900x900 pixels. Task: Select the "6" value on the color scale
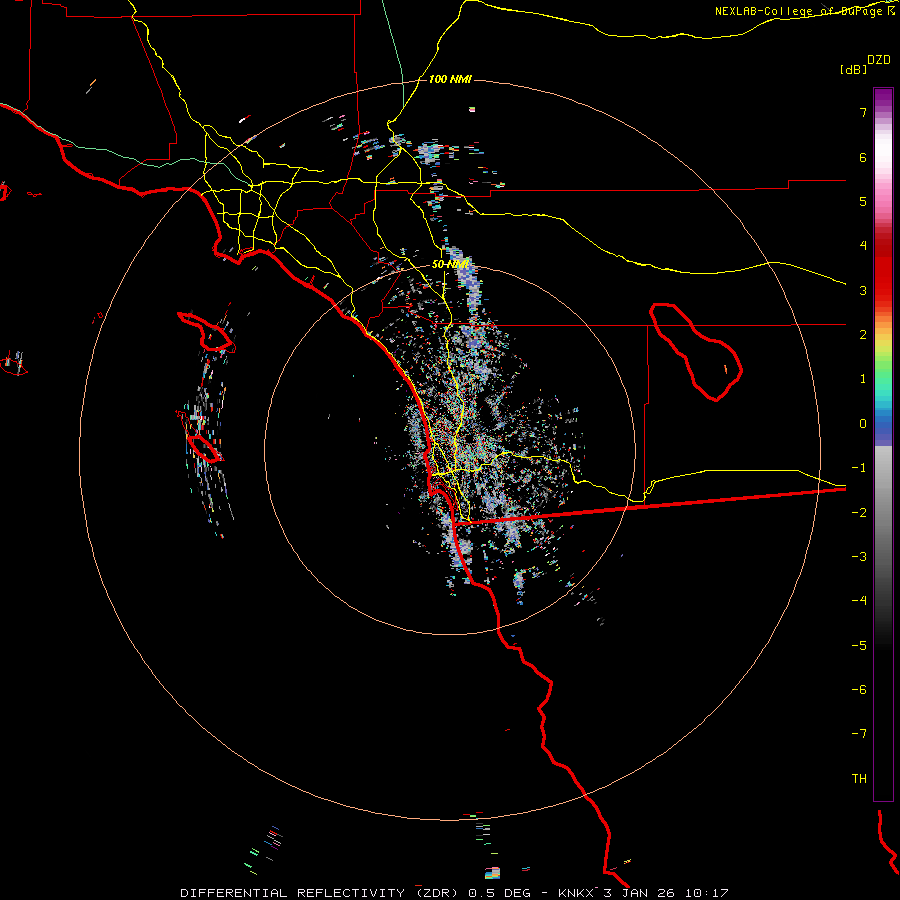pyautogui.click(x=863, y=157)
